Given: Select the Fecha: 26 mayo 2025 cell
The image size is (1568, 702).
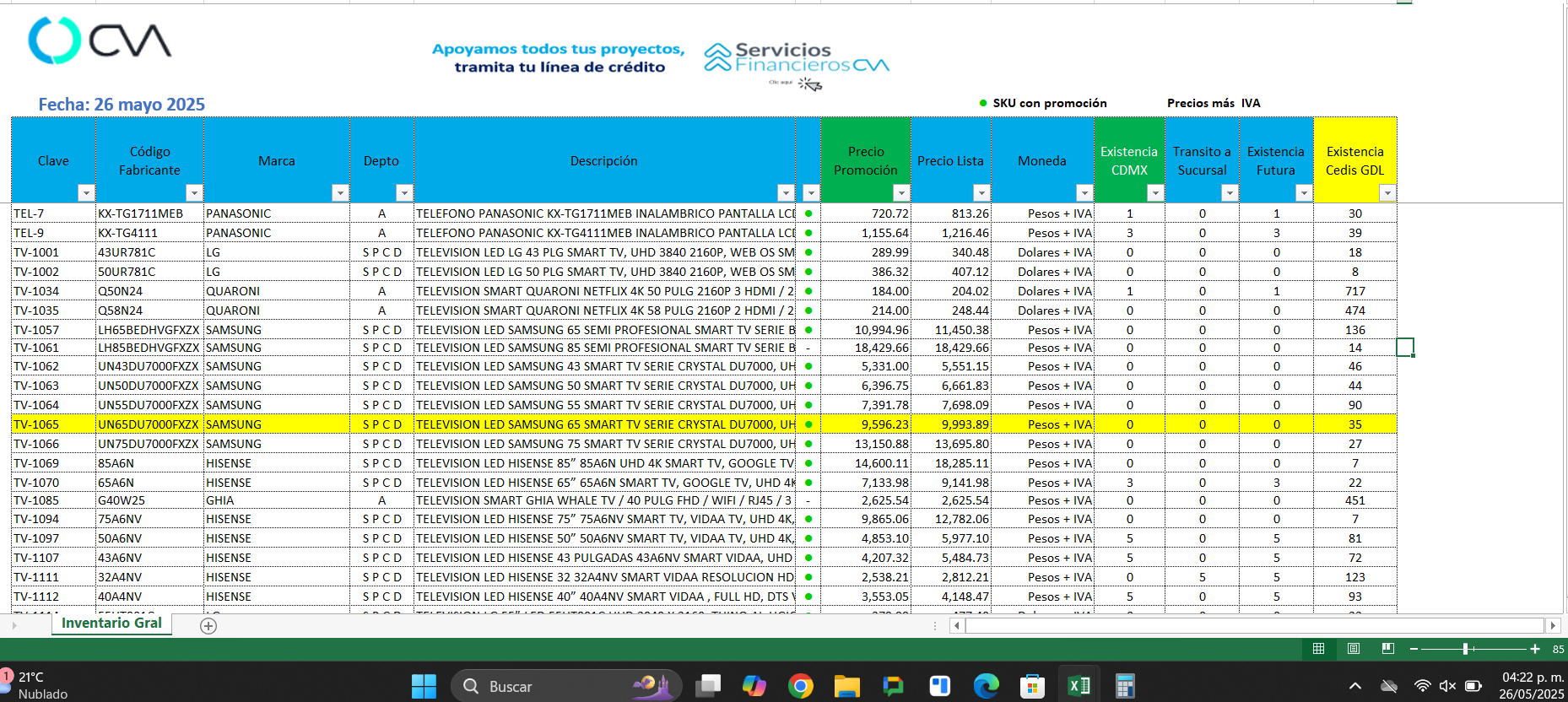Looking at the screenshot, I should tap(122, 105).
